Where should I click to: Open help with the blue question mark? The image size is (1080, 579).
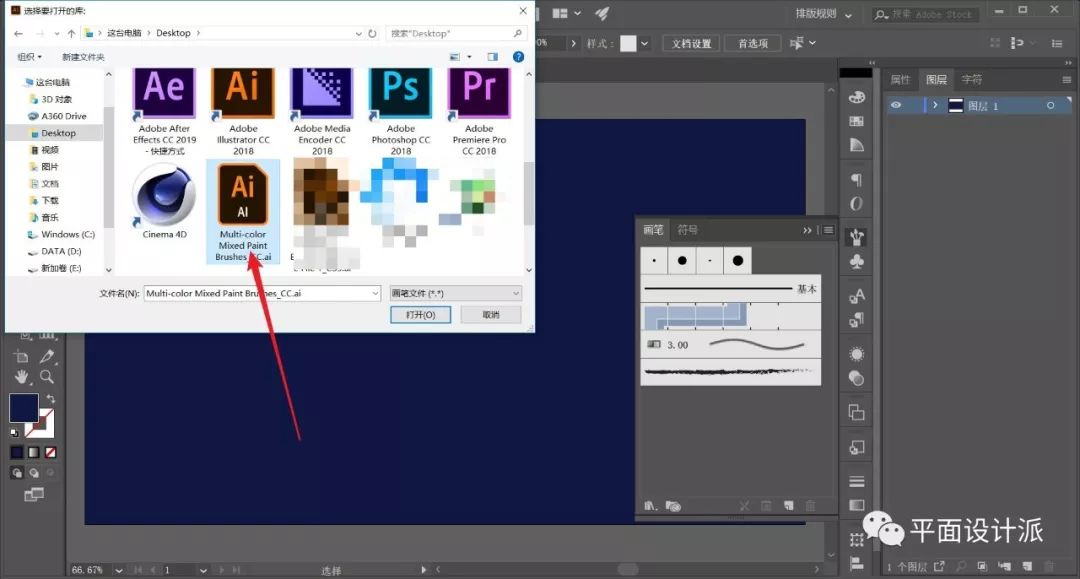coord(519,56)
